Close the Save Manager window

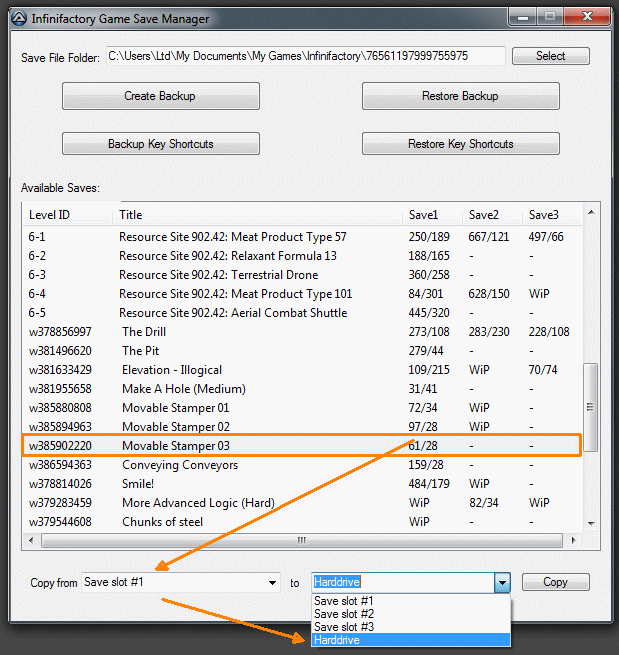click(587, 17)
